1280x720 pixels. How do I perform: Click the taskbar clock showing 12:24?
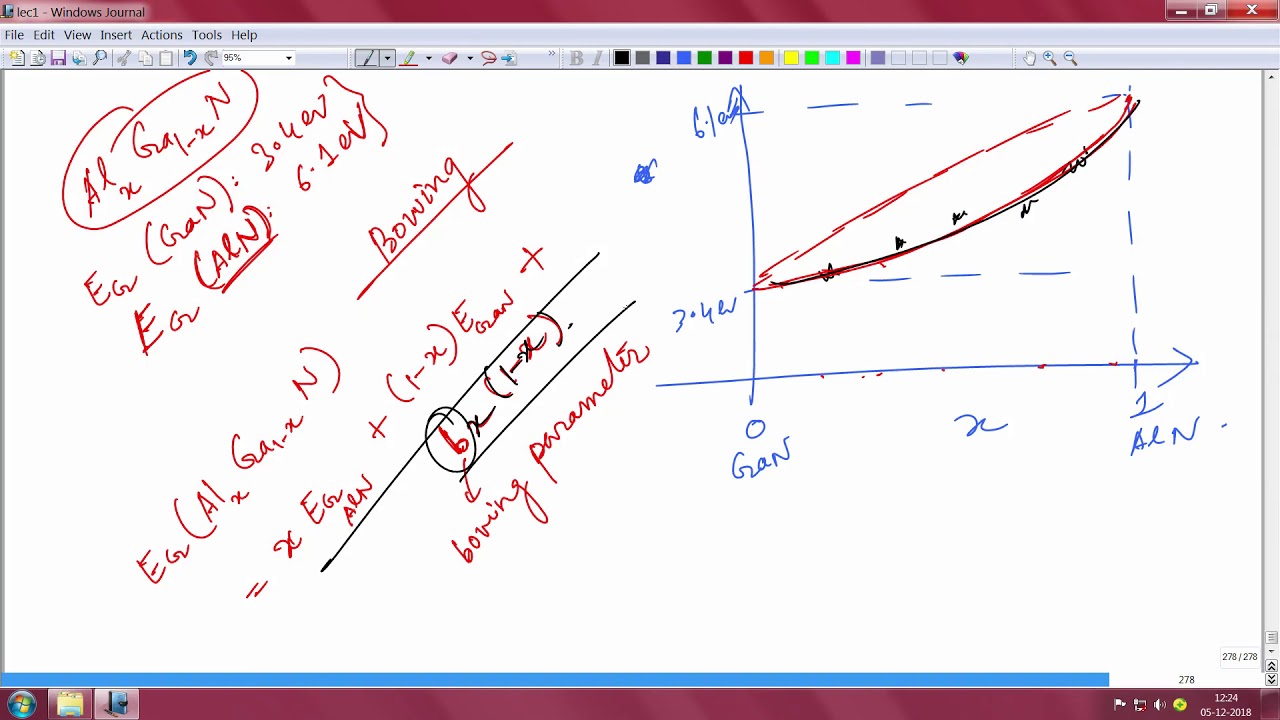1227,705
